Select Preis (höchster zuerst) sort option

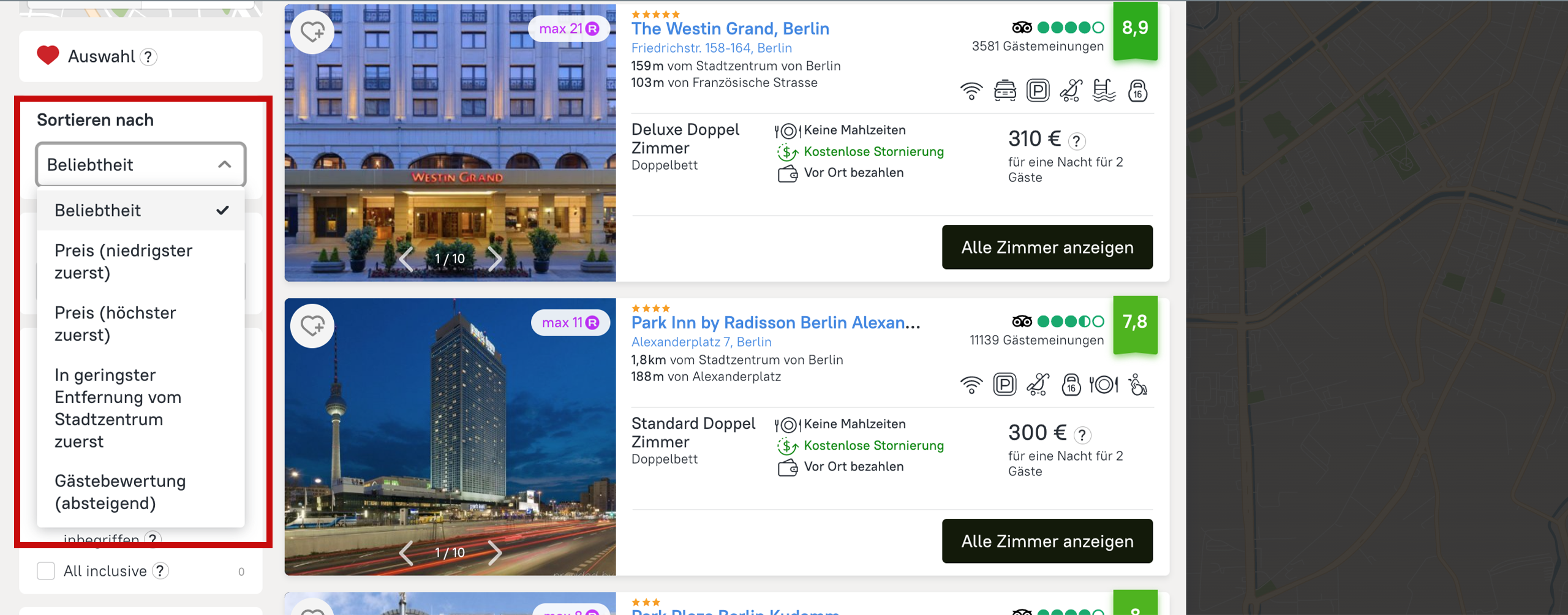pos(115,323)
